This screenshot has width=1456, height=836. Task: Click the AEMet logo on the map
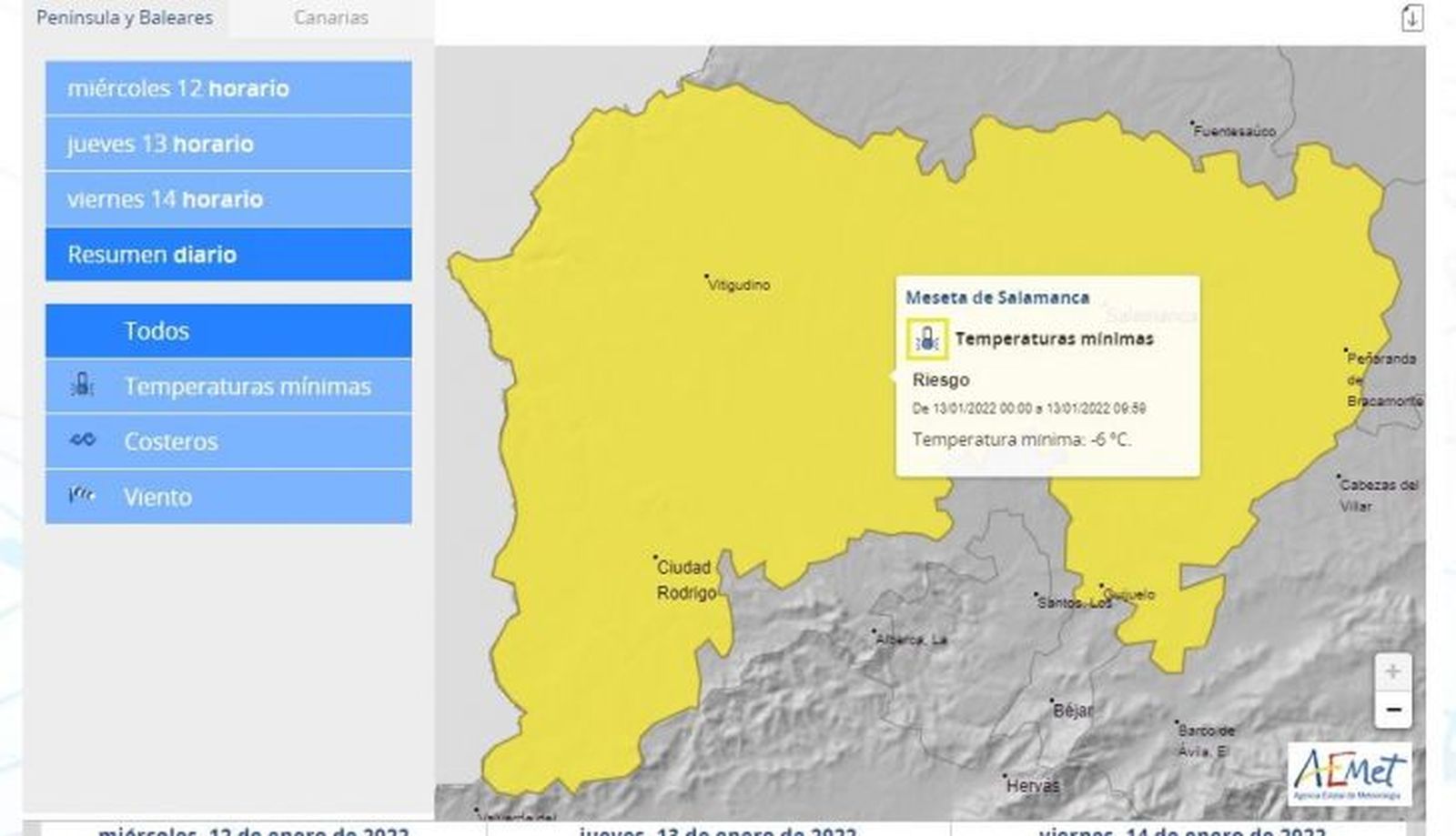coord(1350,774)
